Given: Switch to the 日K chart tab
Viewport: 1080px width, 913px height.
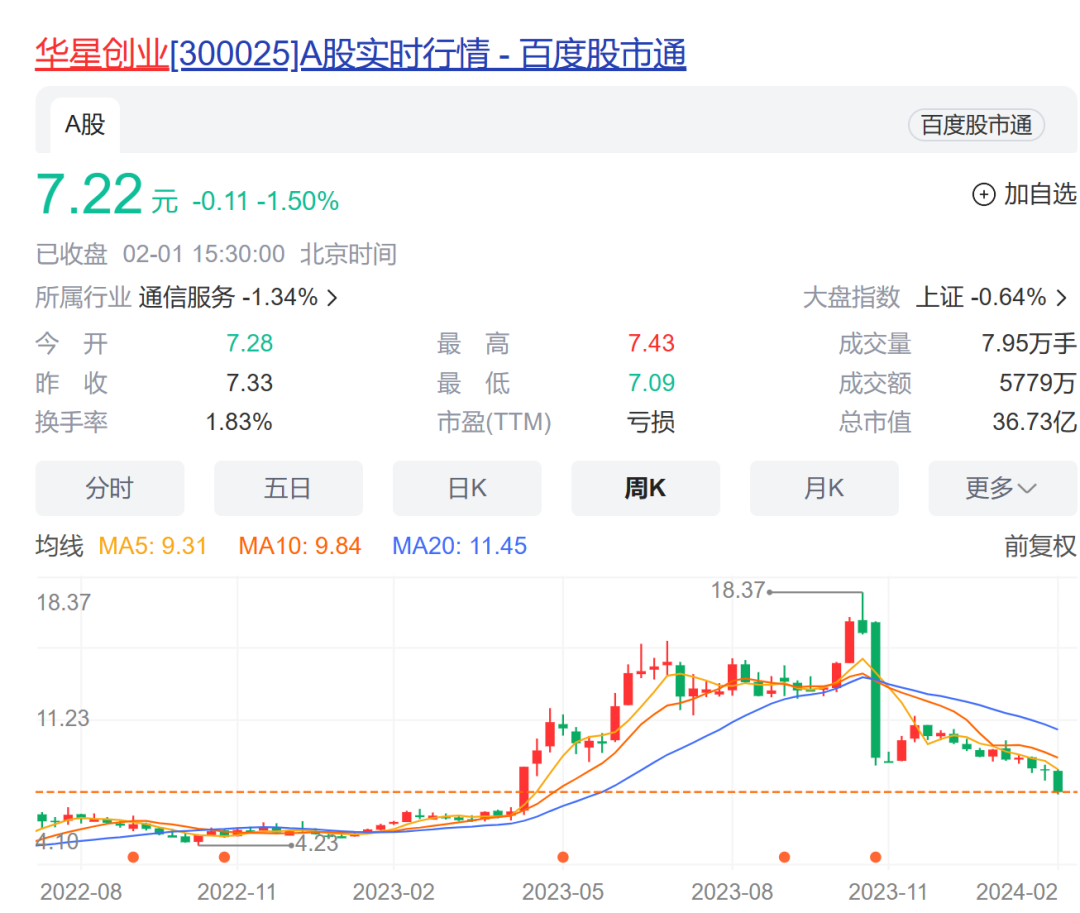Looking at the screenshot, I should (x=467, y=488).
